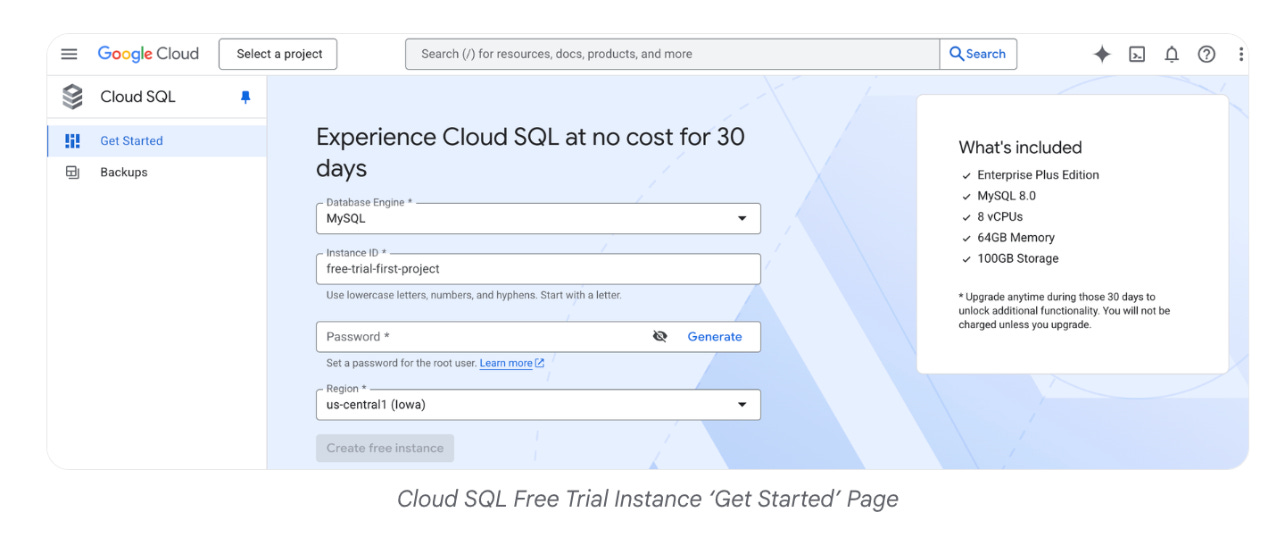Click 64GB Memory list item

point(1016,238)
